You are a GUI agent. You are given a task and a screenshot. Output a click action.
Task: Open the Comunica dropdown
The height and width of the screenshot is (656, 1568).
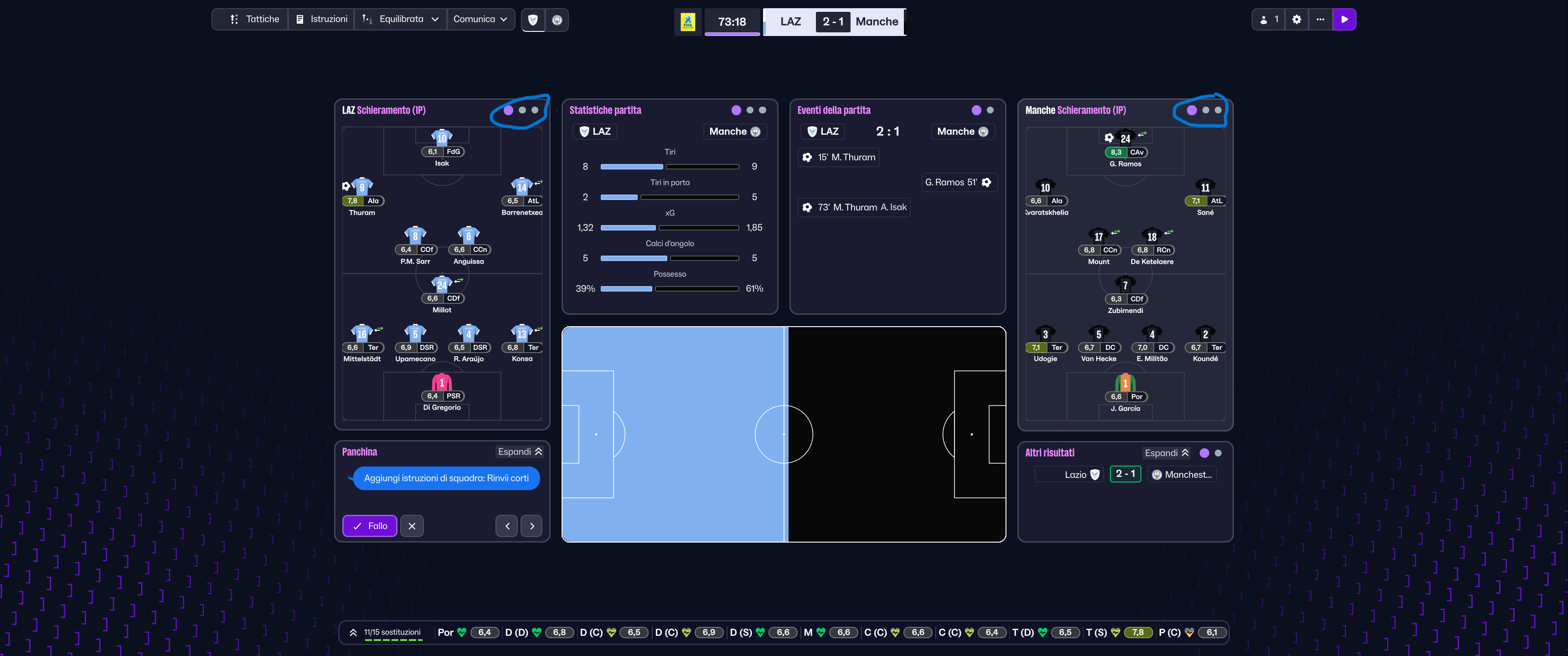click(x=480, y=20)
